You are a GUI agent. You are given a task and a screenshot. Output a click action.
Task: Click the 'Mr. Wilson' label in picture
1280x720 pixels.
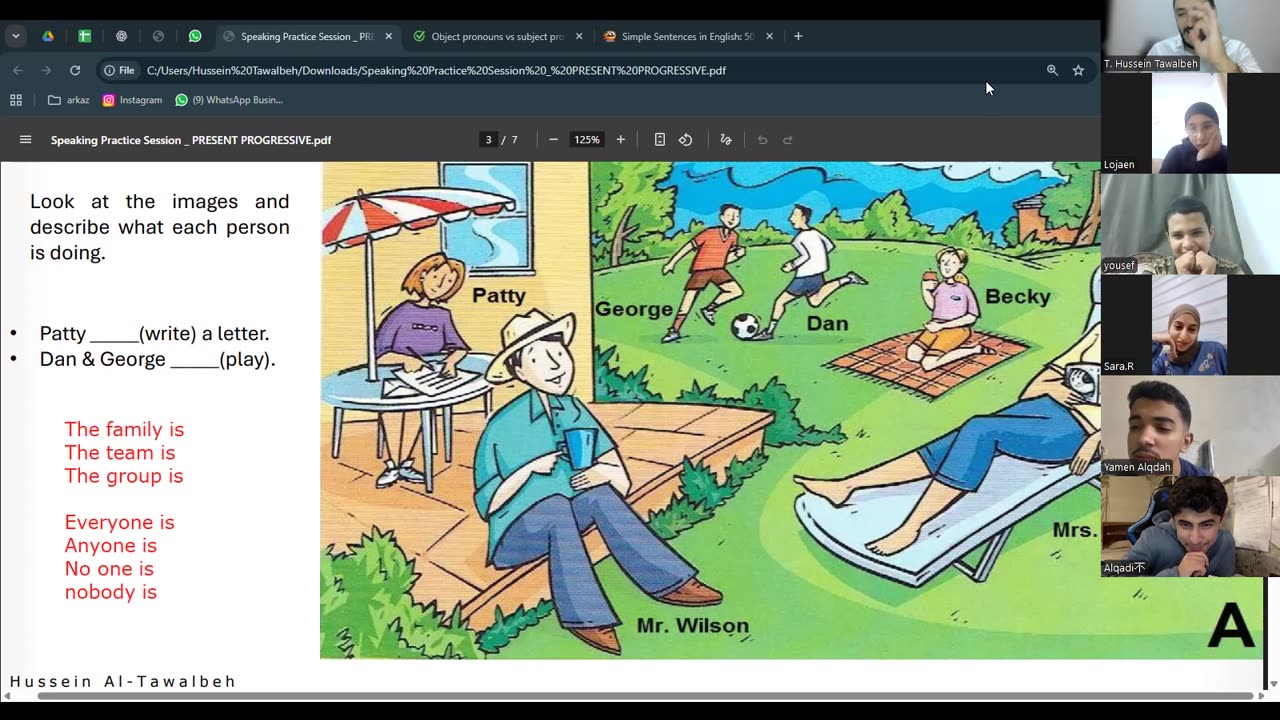coord(692,626)
